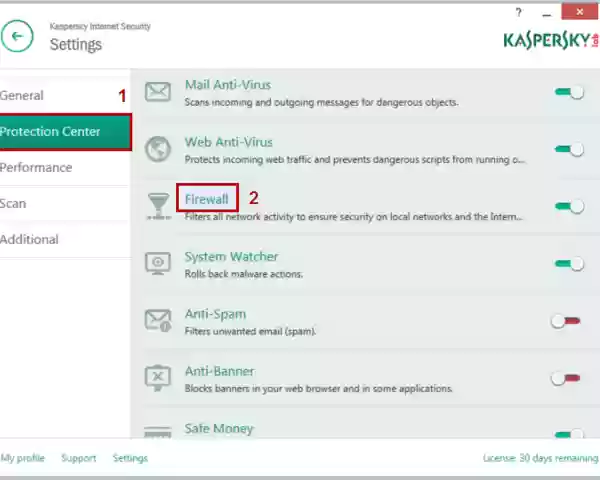This screenshot has height=480, width=600.
Task: Click License 30 days remaining
Action: (x=540, y=458)
